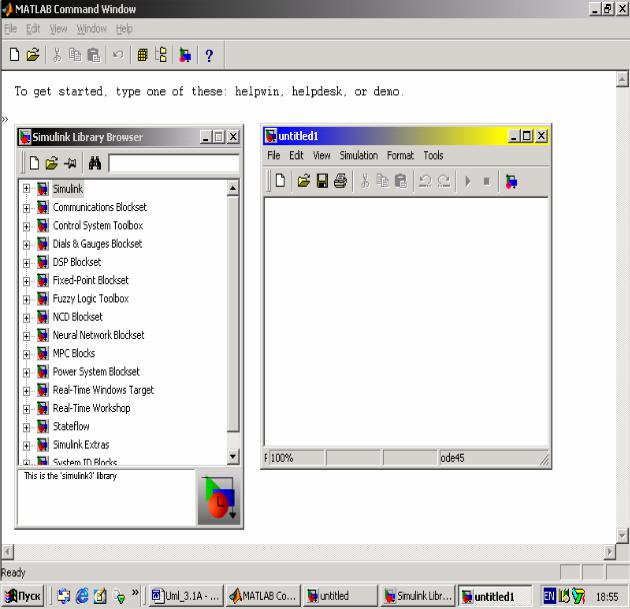Click Copy icon in MATLAB Command Window toolbar
Viewport: 630px width, 609px height.
tap(75, 55)
